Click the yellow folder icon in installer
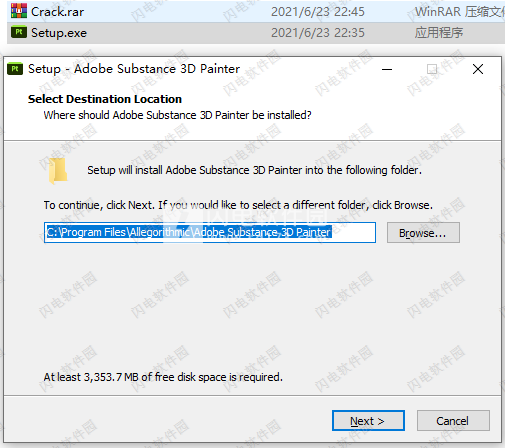505x448 pixels. [58, 171]
